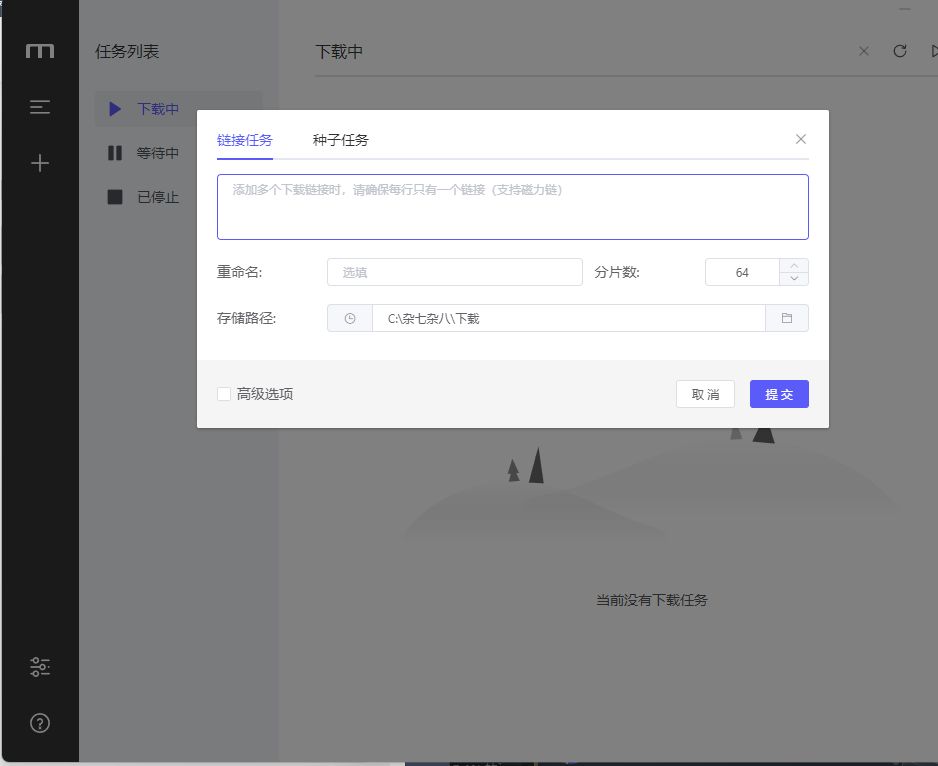Click the delete selected tasks X icon

coord(864,51)
